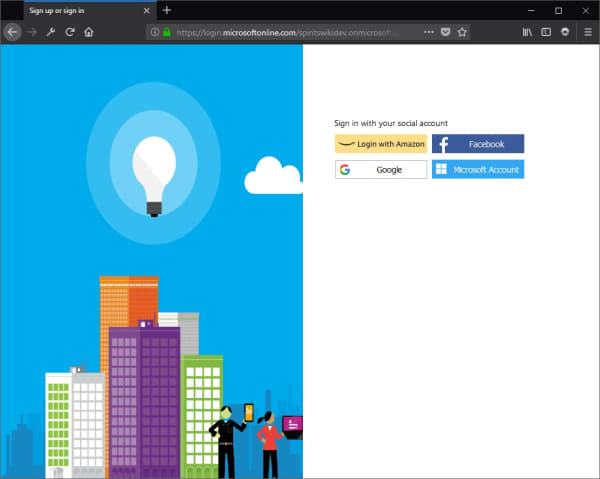This screenshot has width=600, height=479.
Task: Save the page to Pocket
Action: pyautogui.click(x=445, y=32)
